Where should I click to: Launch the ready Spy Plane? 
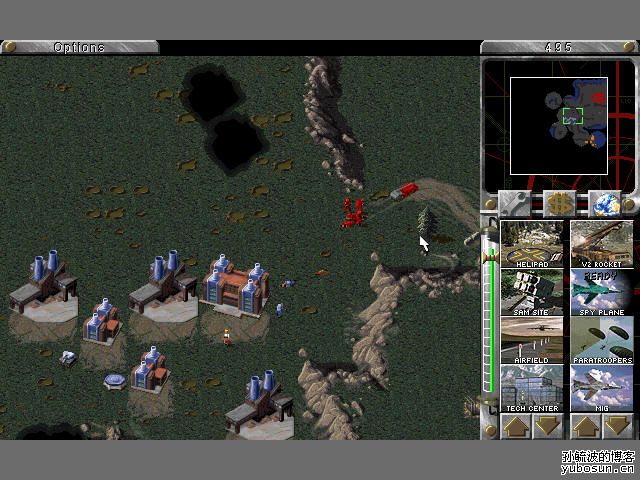coord(602,292)
